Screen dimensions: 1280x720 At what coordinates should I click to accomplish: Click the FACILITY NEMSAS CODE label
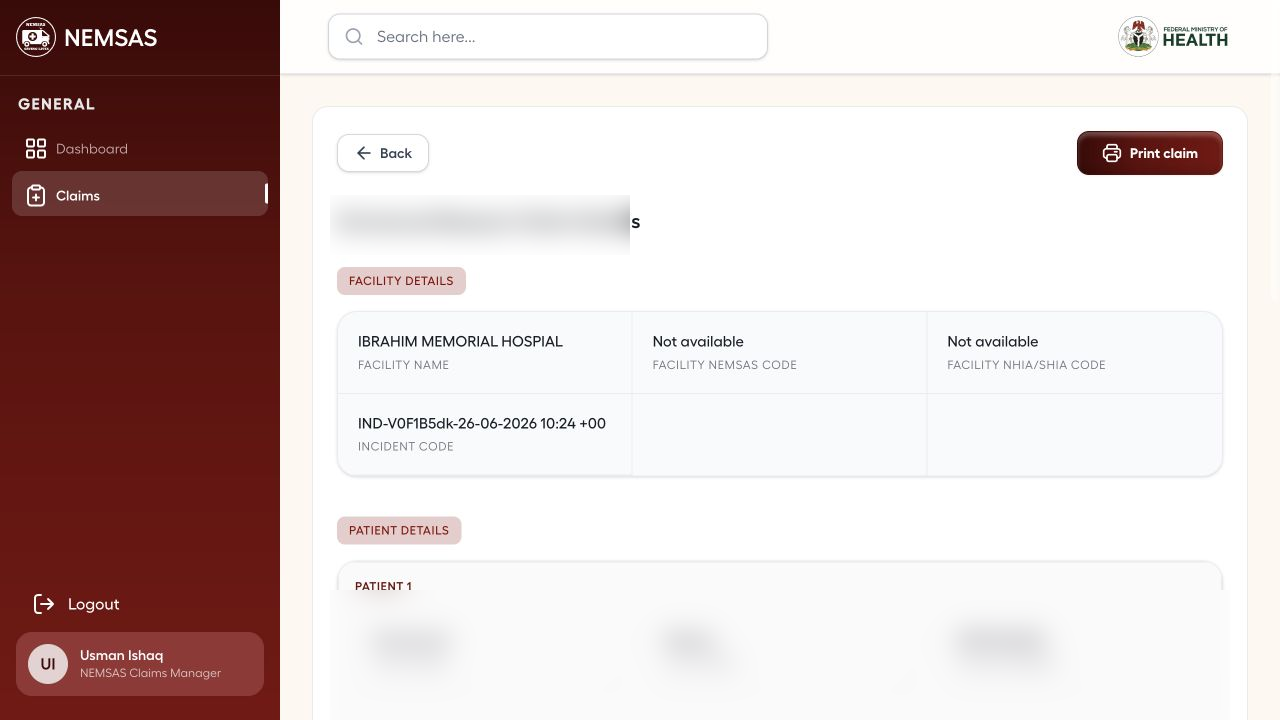coord(725,365)
